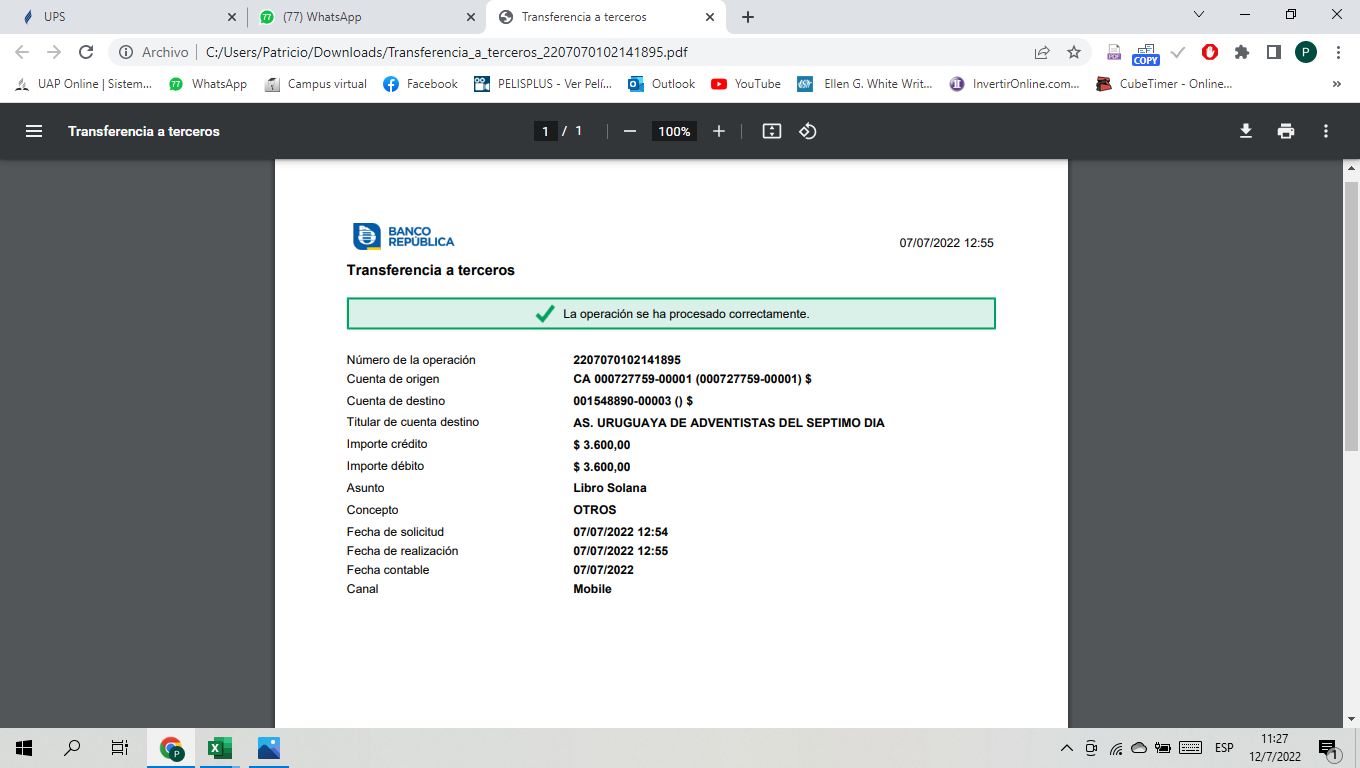
Task: Show hidden system tray icons
Action: [1067, 748]
